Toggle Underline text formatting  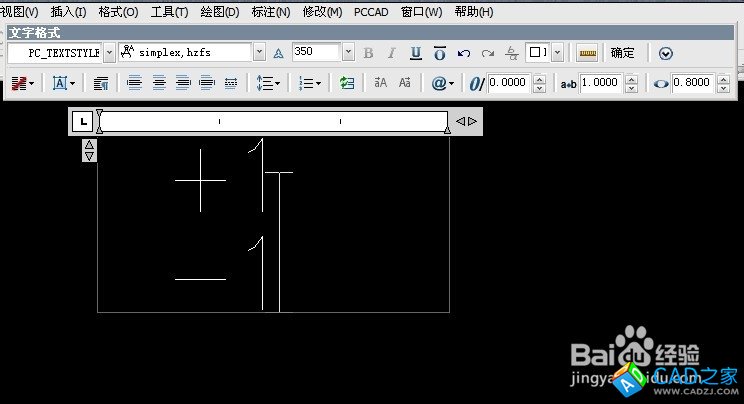click(x=415, y=53)
